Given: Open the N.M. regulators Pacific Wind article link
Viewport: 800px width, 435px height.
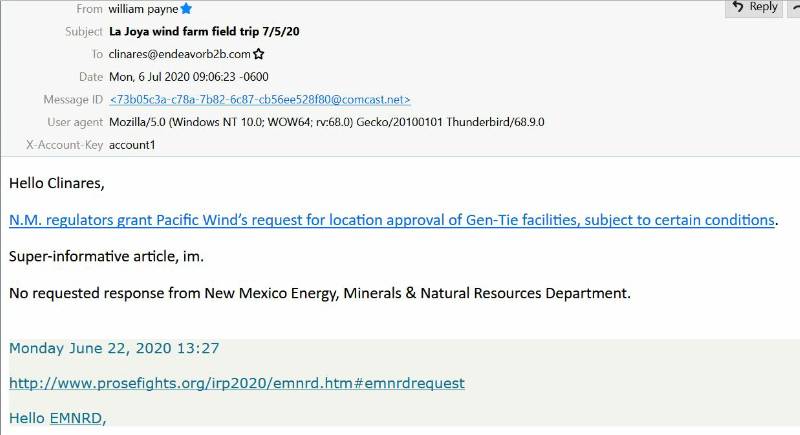Looking at the screenshot, I should (392, 220).
